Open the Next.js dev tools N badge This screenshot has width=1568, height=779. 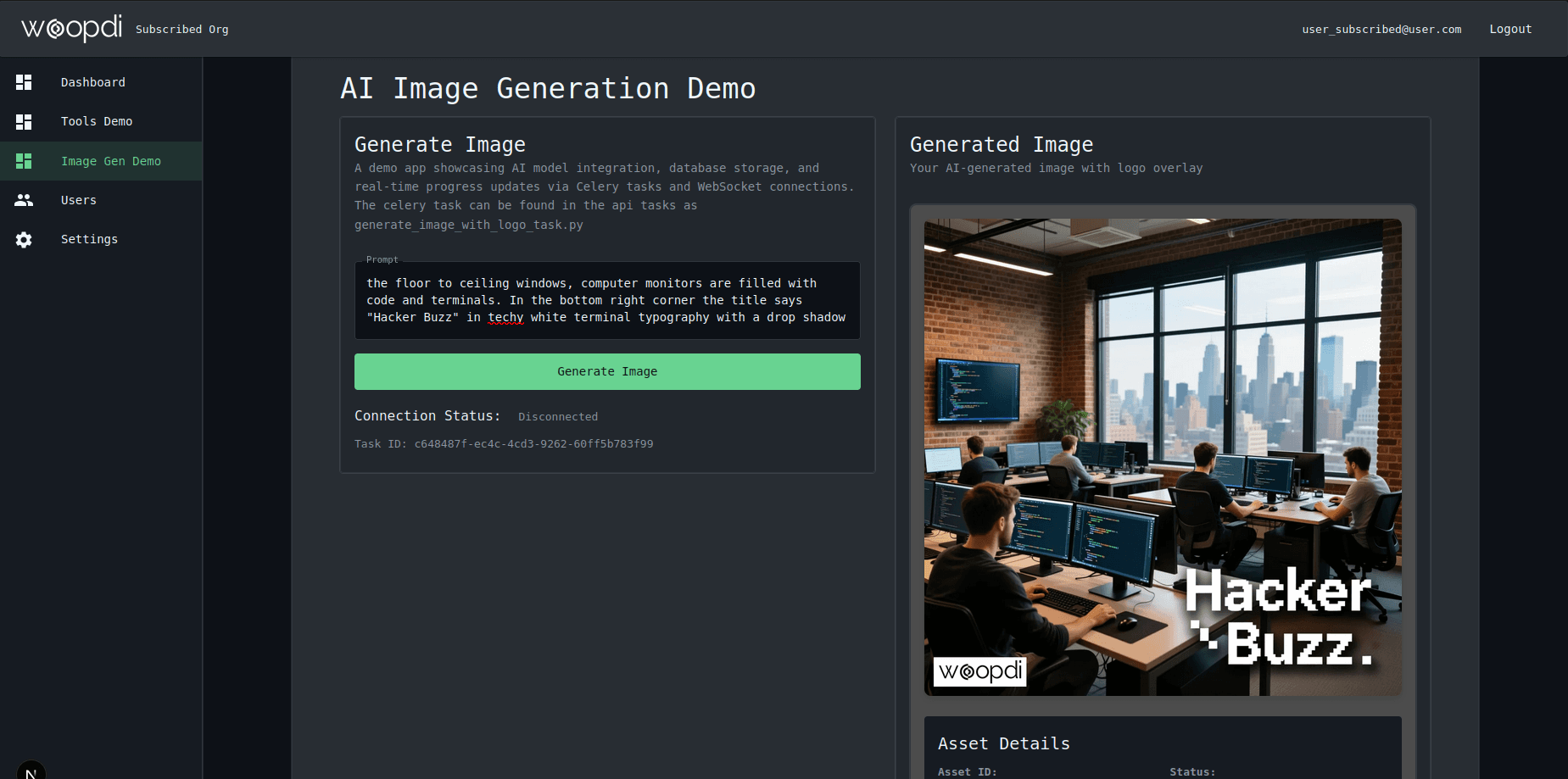tap(31, 772)
